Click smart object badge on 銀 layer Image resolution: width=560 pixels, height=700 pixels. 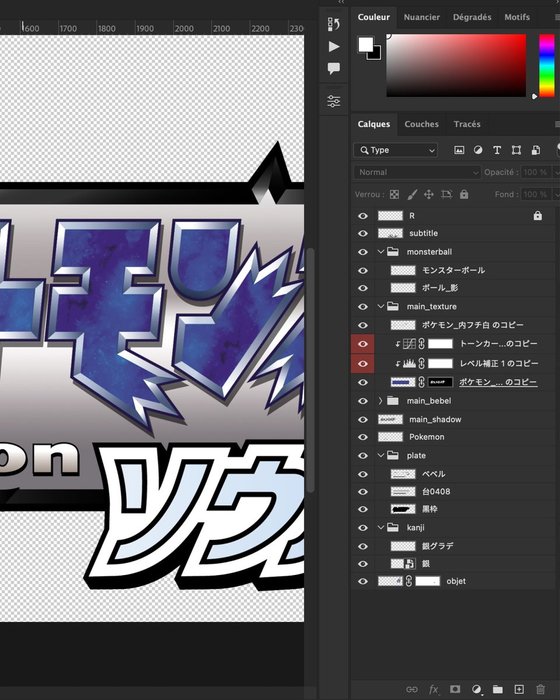click(x=410, y=563)
